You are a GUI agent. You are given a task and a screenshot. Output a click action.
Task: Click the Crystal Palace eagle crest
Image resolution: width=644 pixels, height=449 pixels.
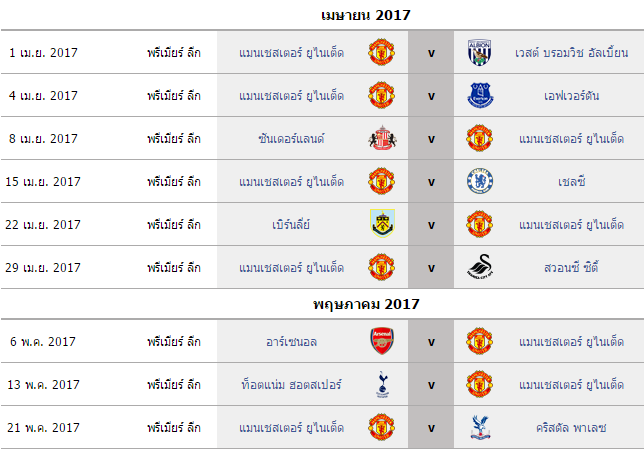480,427
